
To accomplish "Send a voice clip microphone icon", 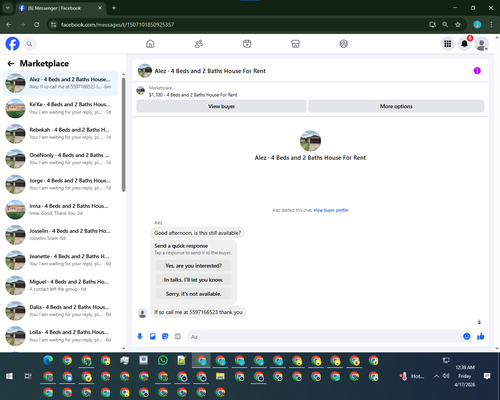I will [x=140, y=336].
